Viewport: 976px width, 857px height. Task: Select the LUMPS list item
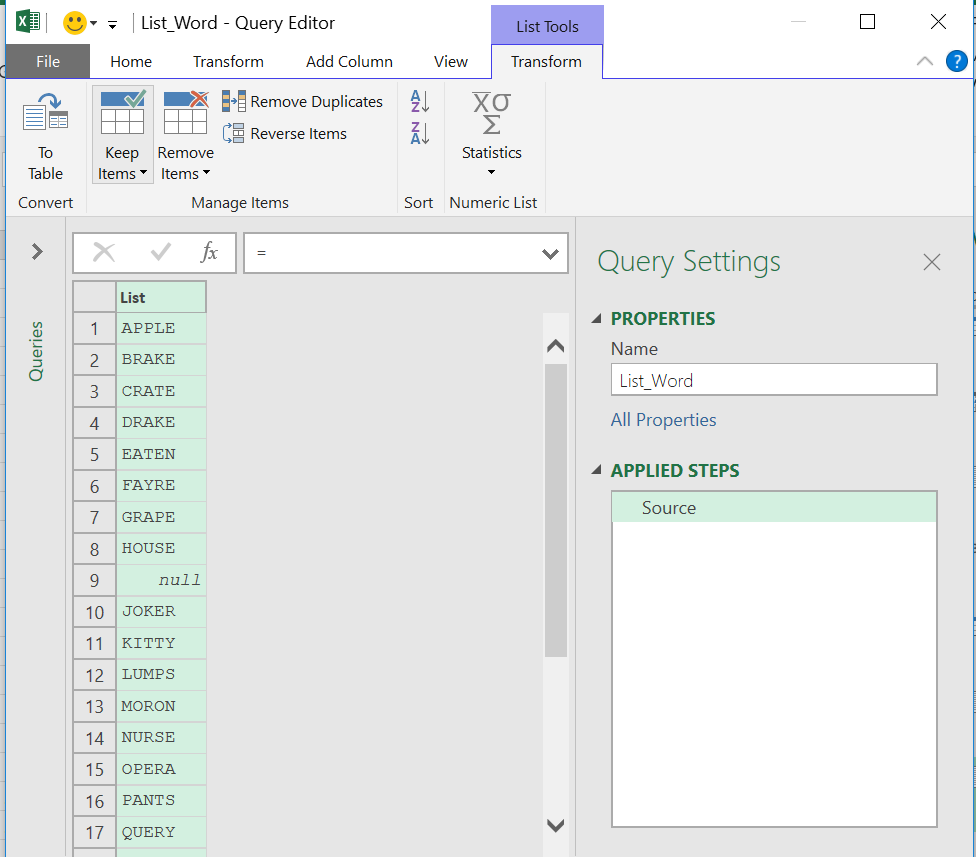click(x=161, y=673)
